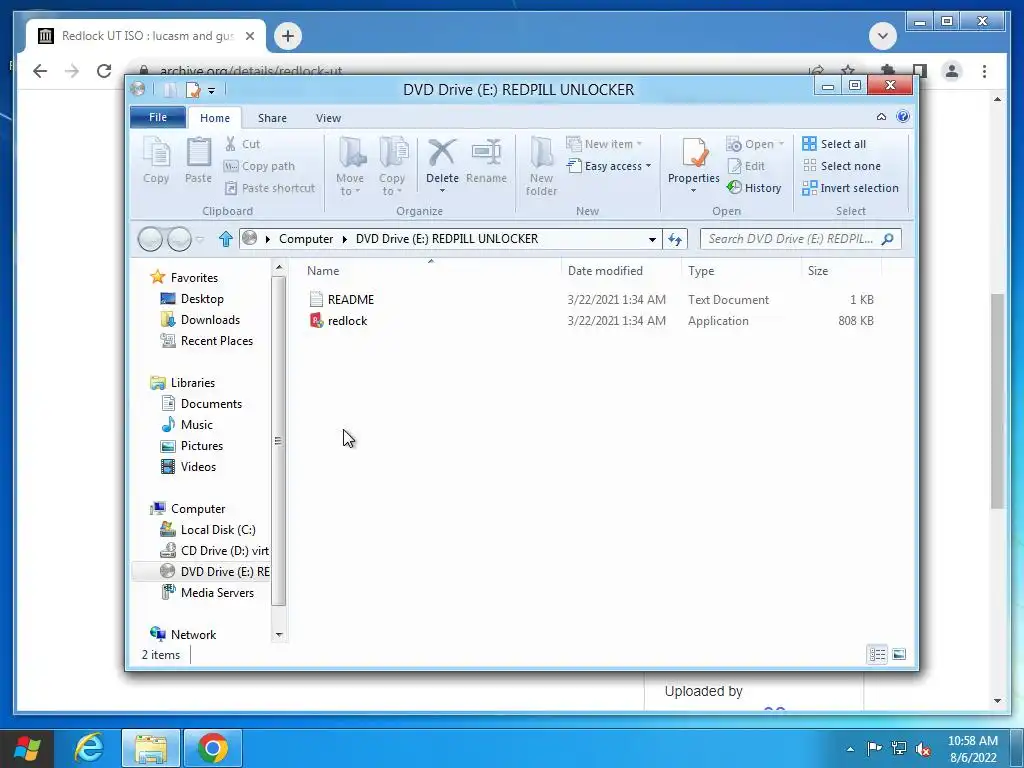Image resolution: width=1024 pixels, height=768 pixels.
Task: Open Customize Quick Access Toolbar dropdown
Action: point(212,91)
